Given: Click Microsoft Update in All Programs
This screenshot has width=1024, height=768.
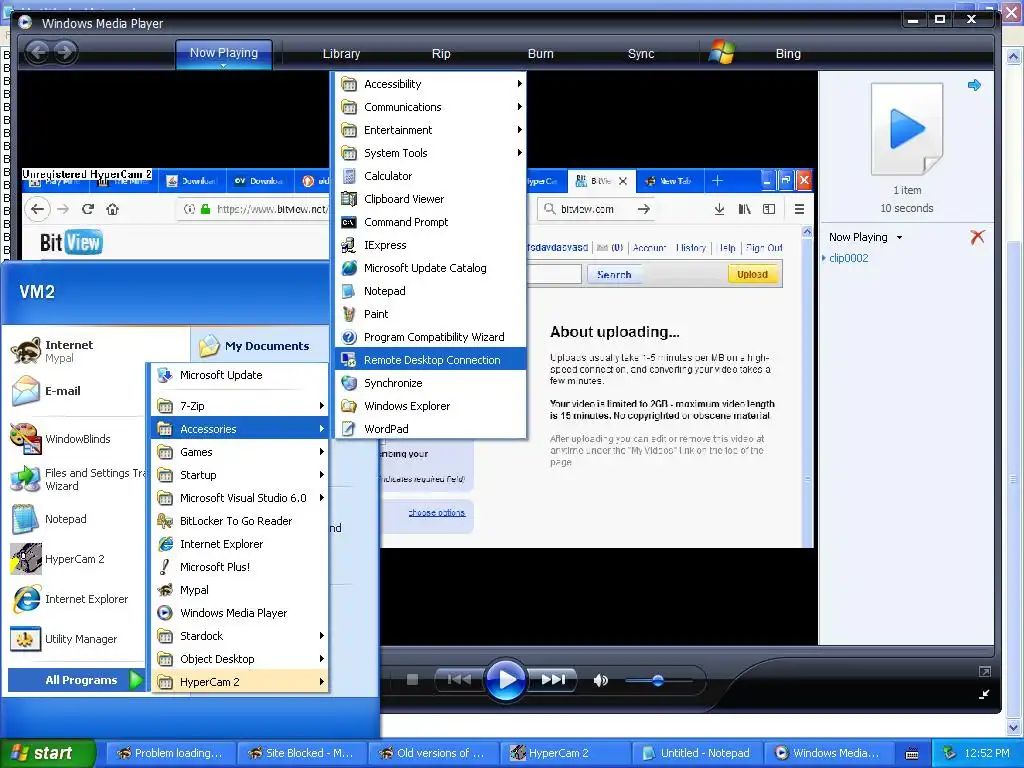Looking at the screenshot, I should (x=240, y=375).
